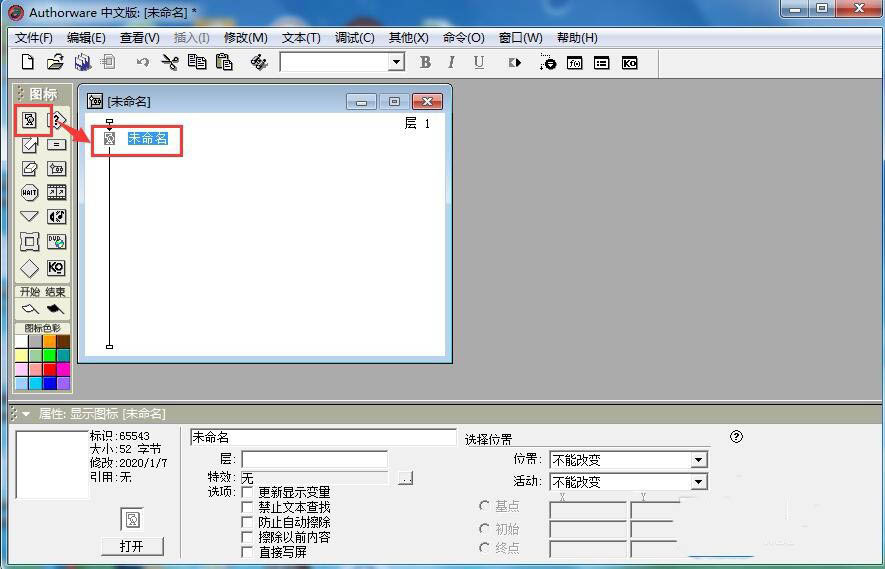The height and width of the screenshot is (569, 885).
Task: Select the Decision diamond icon
Action: [x=29, y=268]
